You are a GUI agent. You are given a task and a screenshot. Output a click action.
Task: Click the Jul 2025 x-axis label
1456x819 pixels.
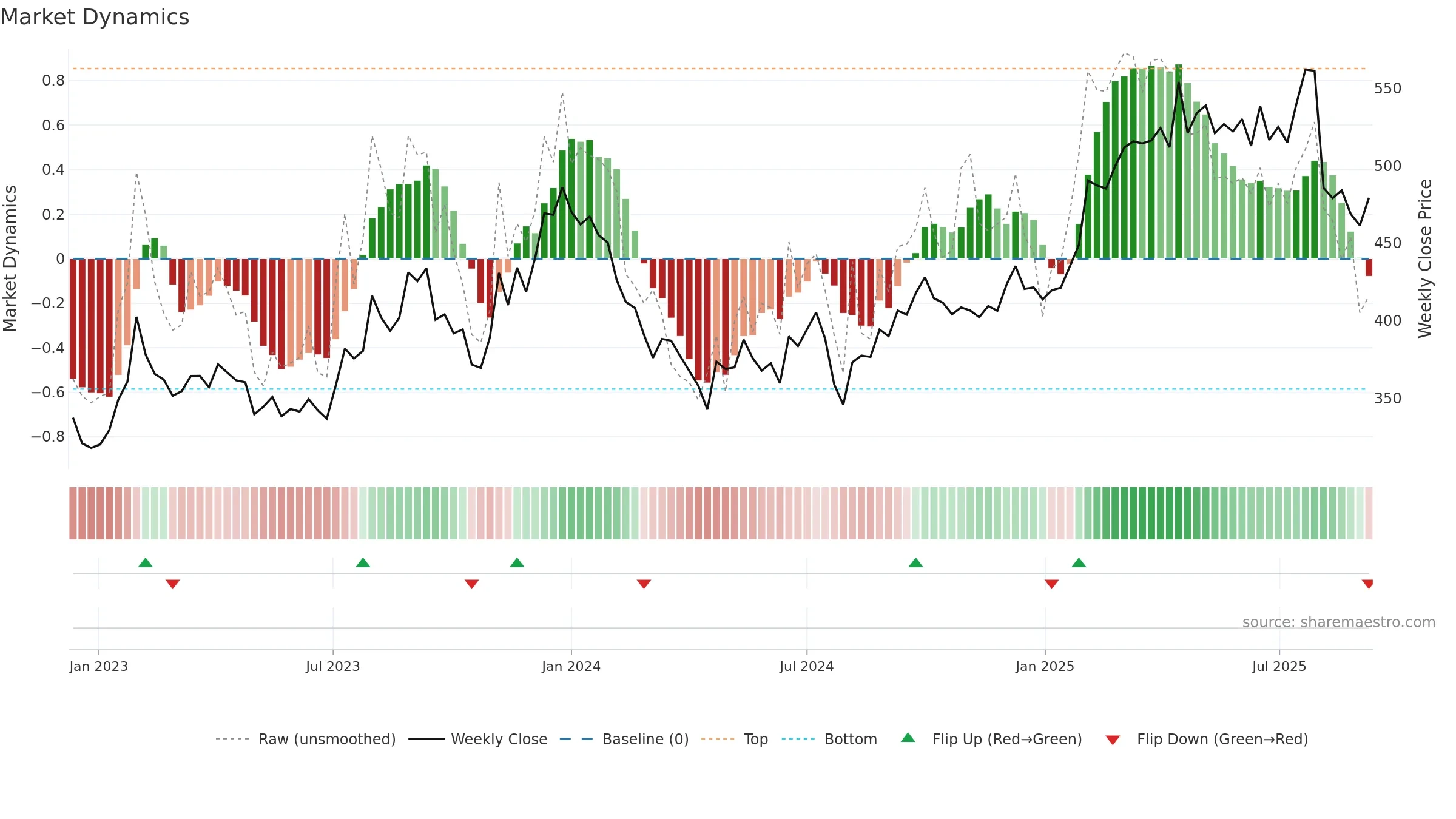pyautogui.click(x=1279, y=666)
